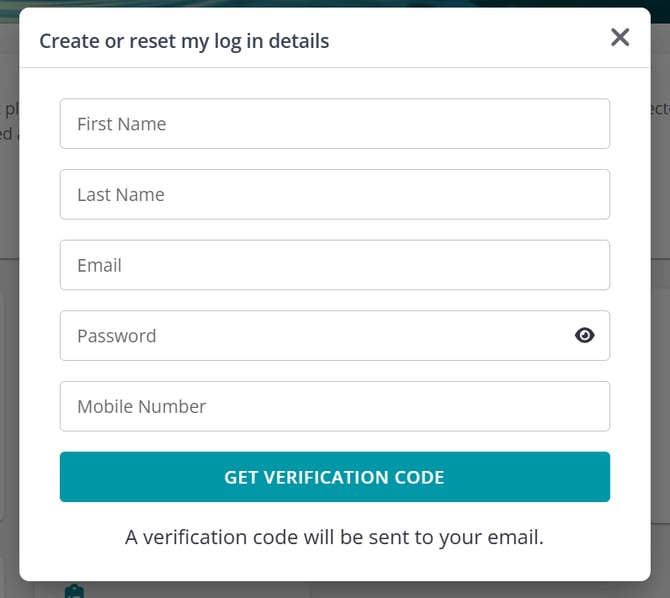670x598 pixels.
Task: Click into the Email field
Action: [334, 265]
